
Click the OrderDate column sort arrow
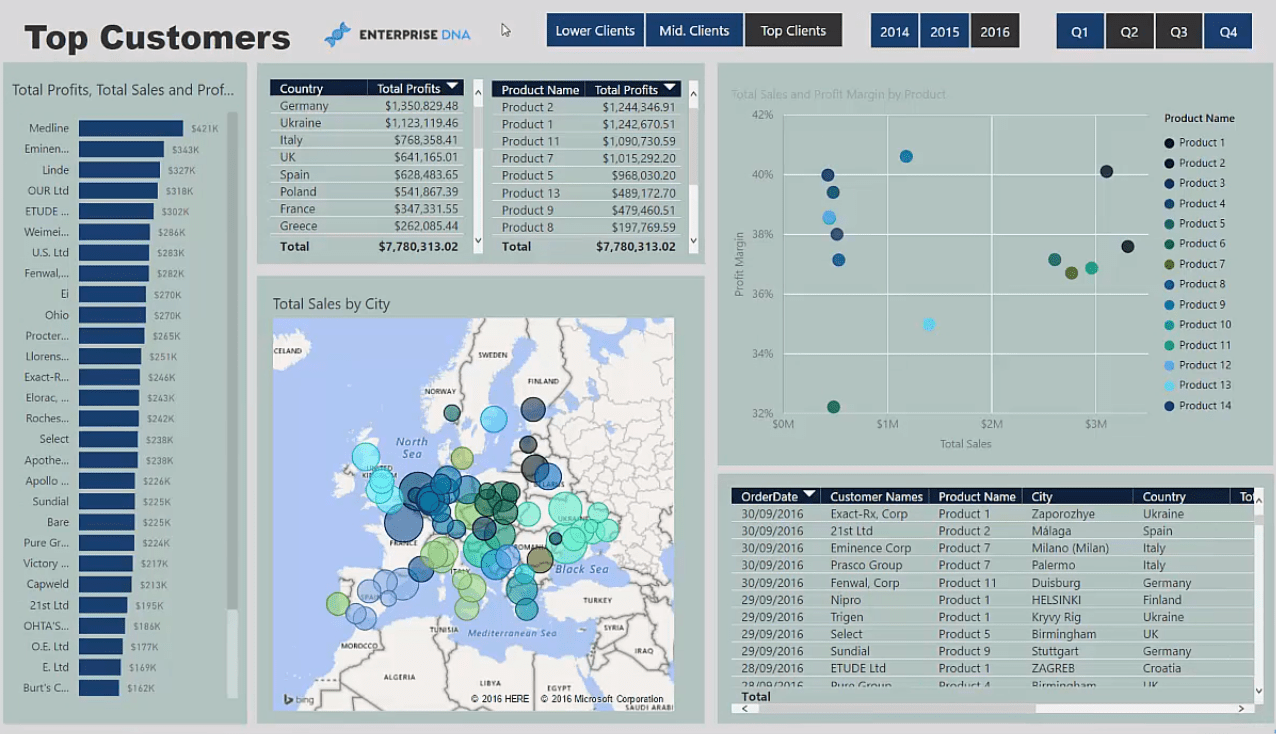tap(810, 495)
